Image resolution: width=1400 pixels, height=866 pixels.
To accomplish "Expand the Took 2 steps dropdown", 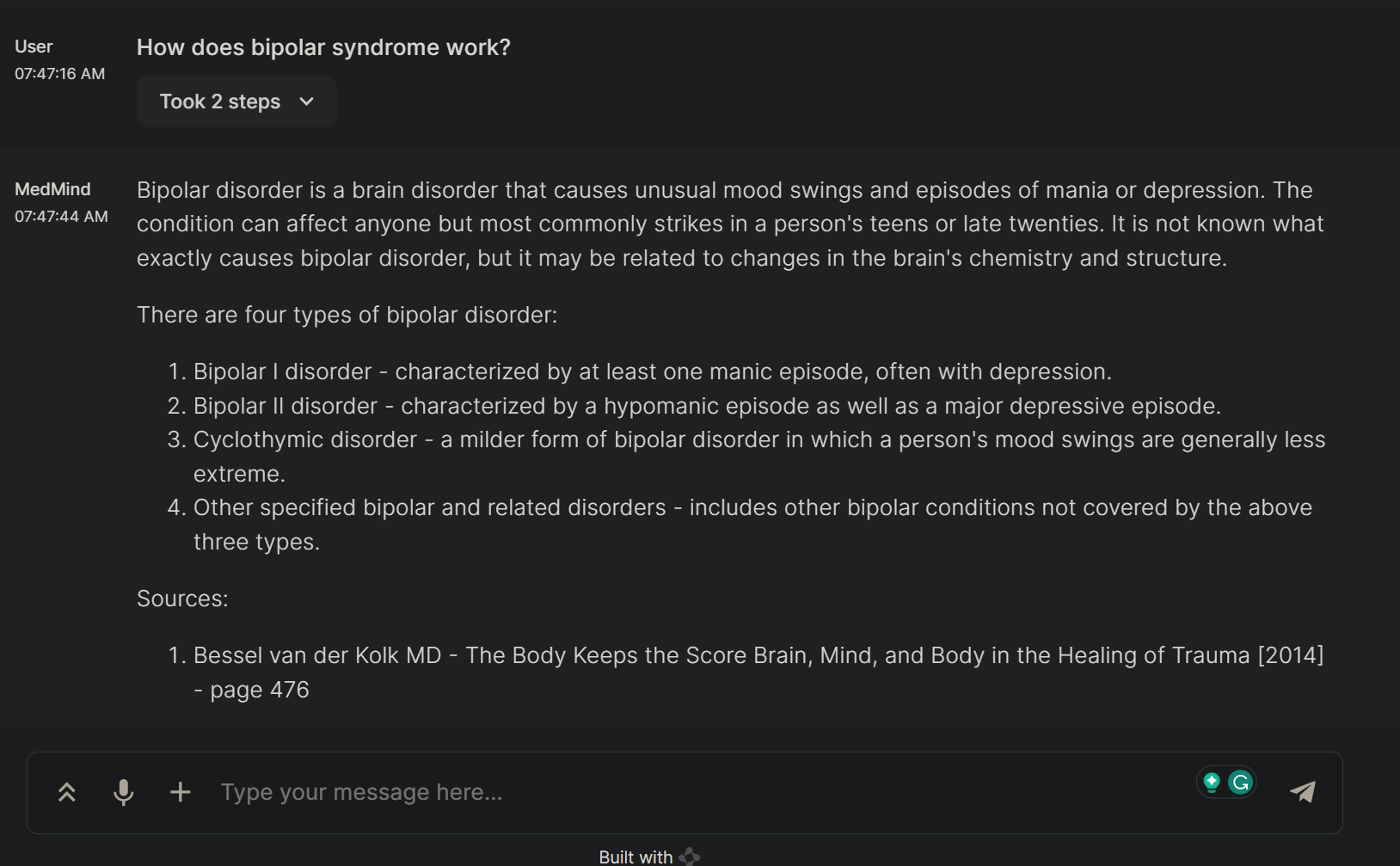I will [x=220, y=101].
